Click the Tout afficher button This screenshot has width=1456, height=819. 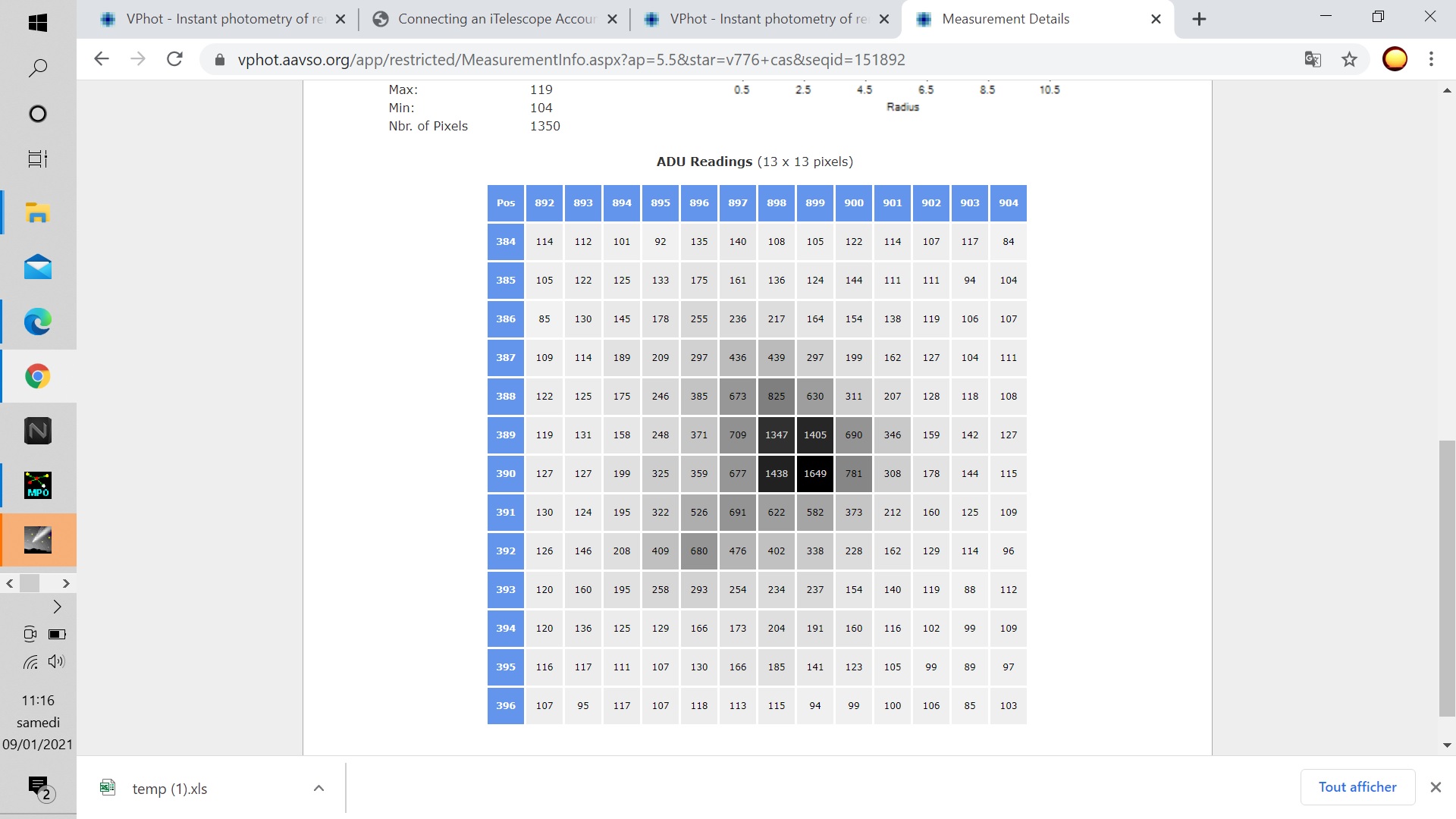coord(1357,787)
